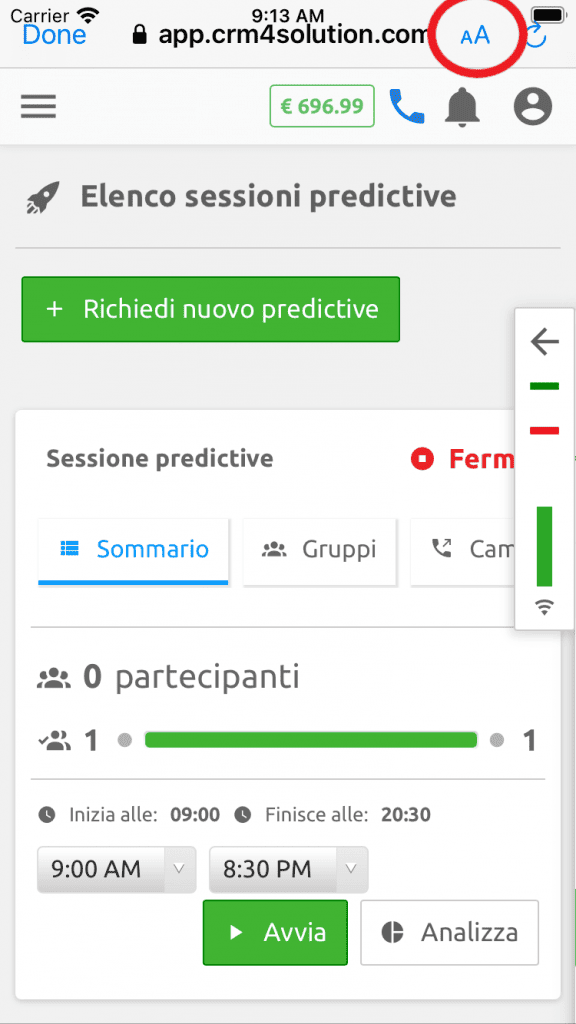The width and height of the screenshot is (576, 1024).
Task: Select the Sommario tab
Action: coord(133,551)
